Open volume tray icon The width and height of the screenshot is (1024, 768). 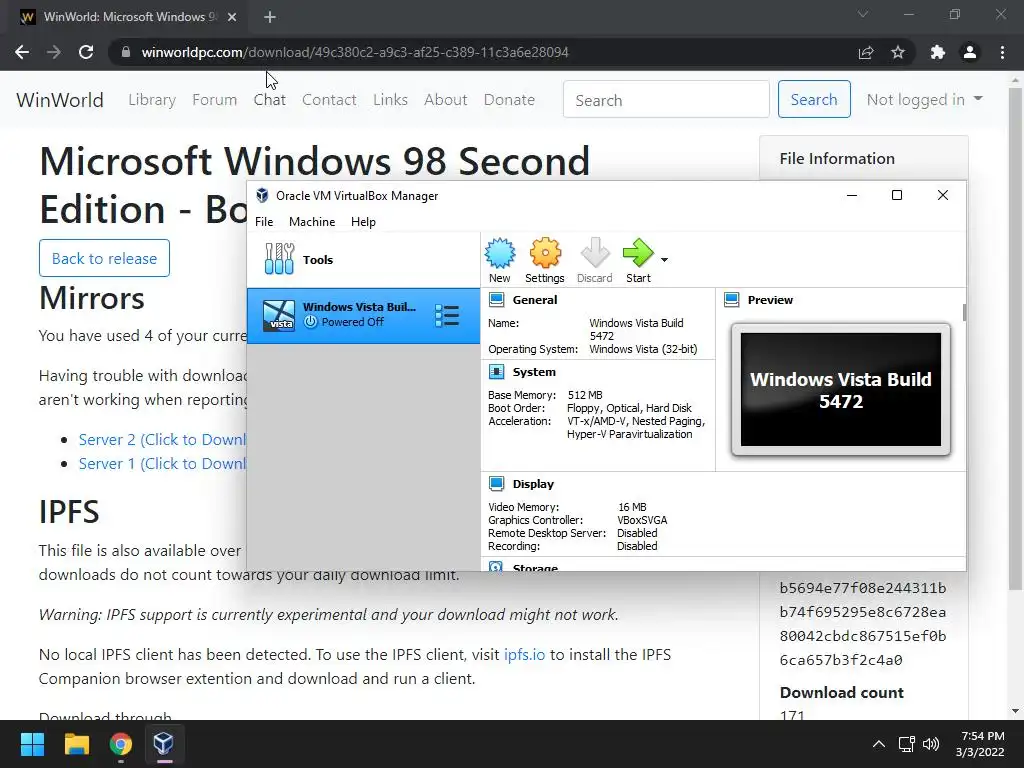931,744
